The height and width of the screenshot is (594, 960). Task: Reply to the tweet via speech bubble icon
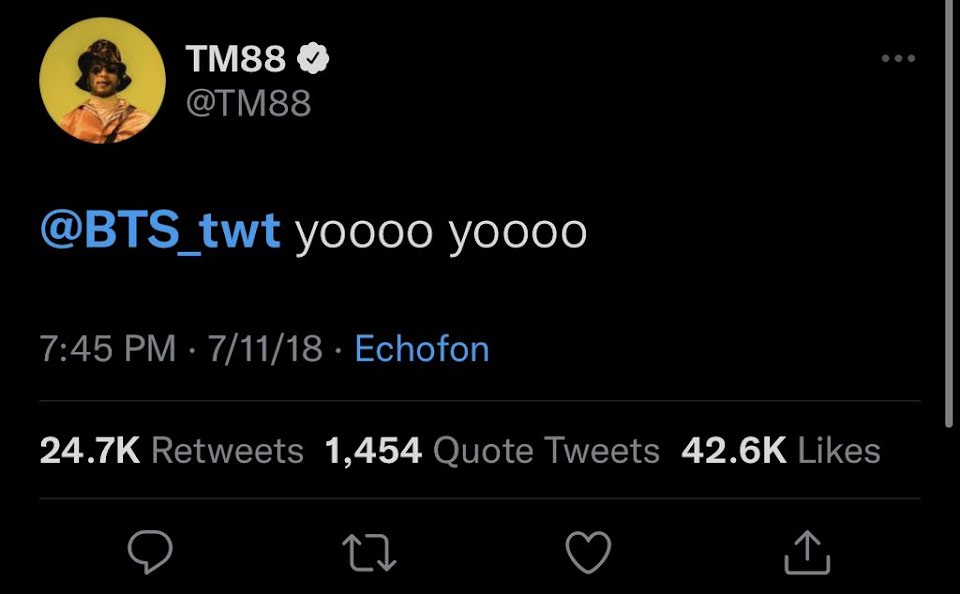pos(150,552)
